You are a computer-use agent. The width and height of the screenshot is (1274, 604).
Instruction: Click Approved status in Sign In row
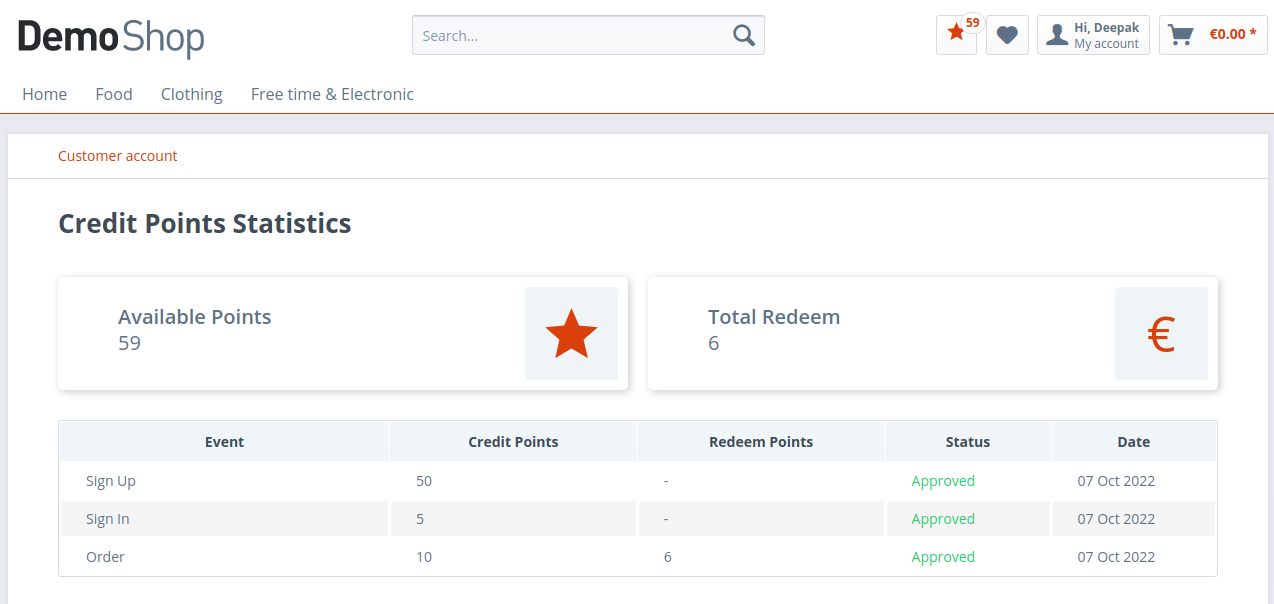click(x=943, y=519)
